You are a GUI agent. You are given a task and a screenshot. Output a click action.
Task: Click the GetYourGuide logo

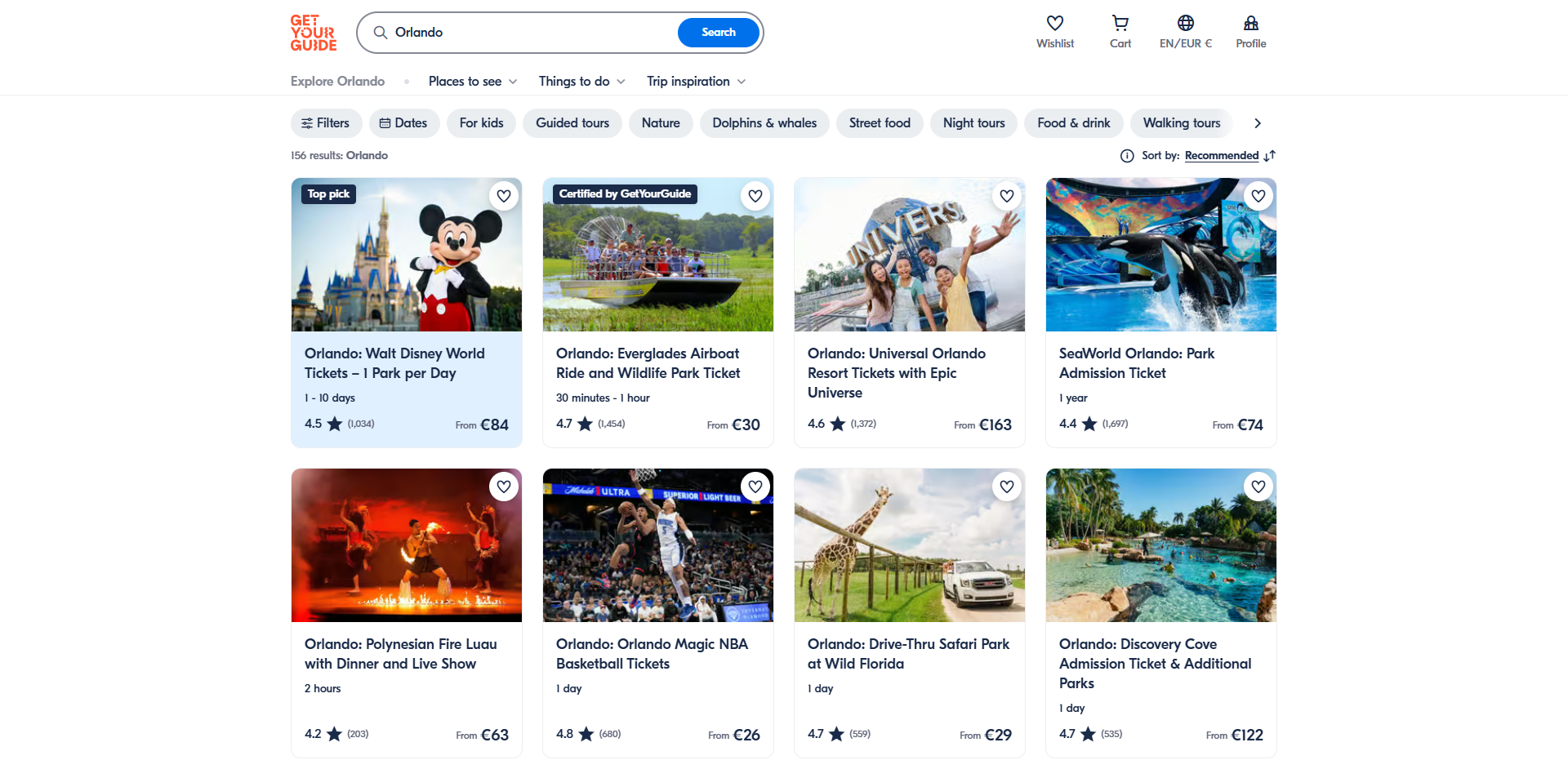(313, 33)
